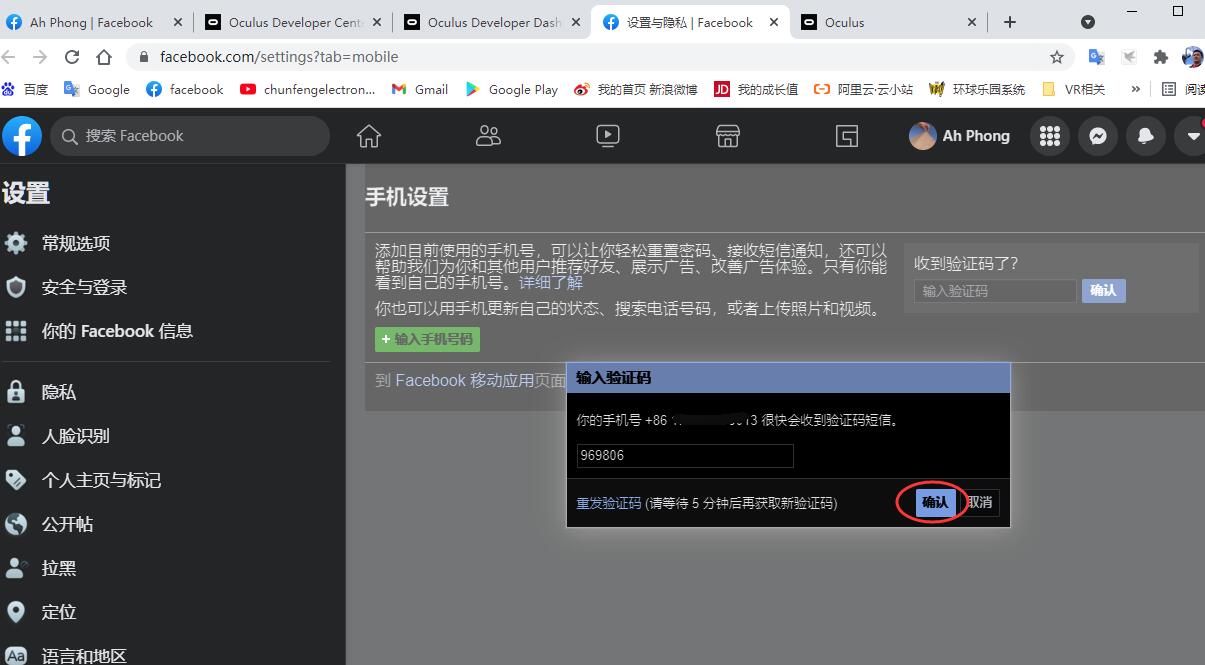The height and width of the screenshot is (665, 1205).
Task: Click the 详细了解 learn more link
Action: 550,283
